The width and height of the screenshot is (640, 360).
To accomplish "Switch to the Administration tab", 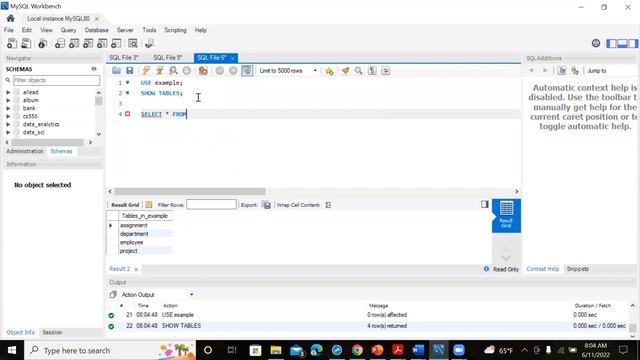I will tap(24, 151).
